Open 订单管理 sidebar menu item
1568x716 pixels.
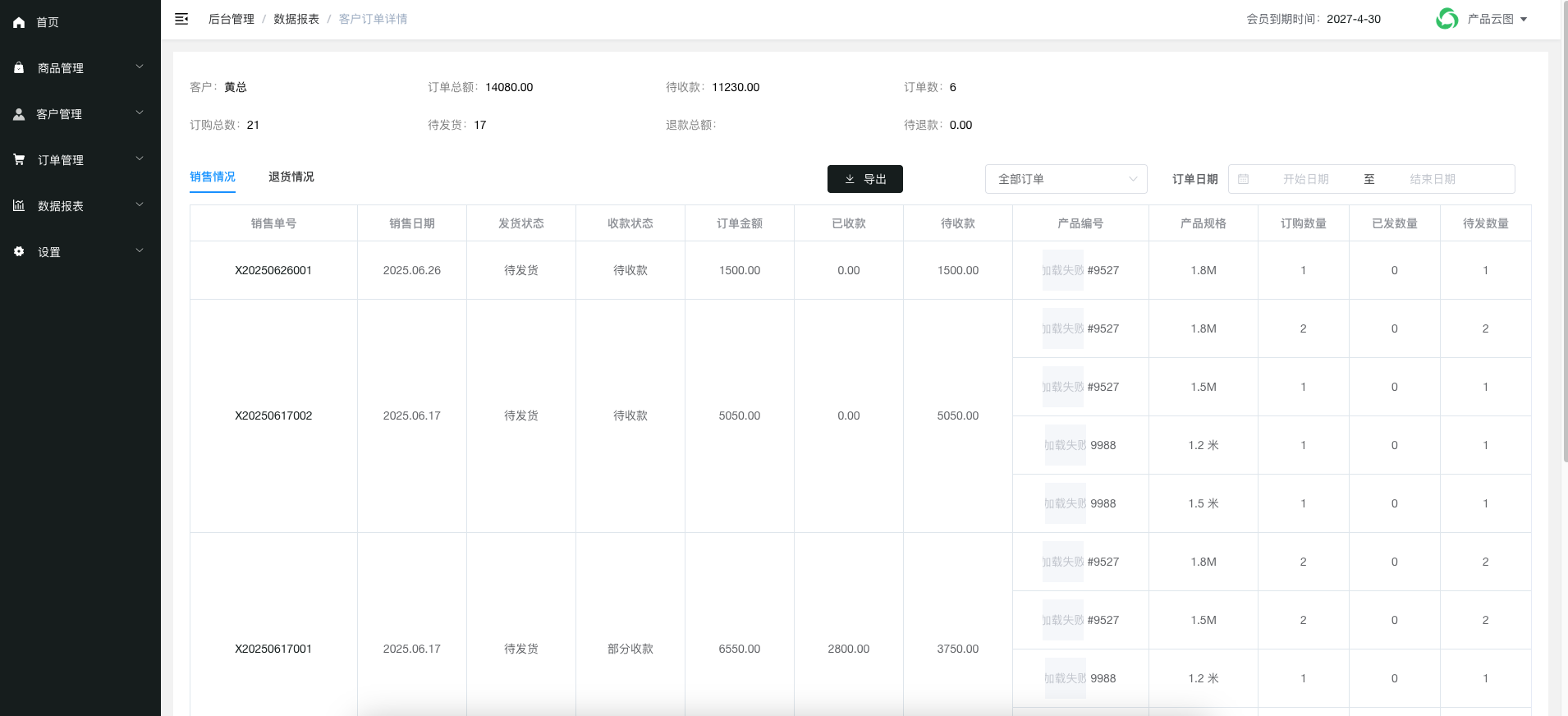coord(80,160)
